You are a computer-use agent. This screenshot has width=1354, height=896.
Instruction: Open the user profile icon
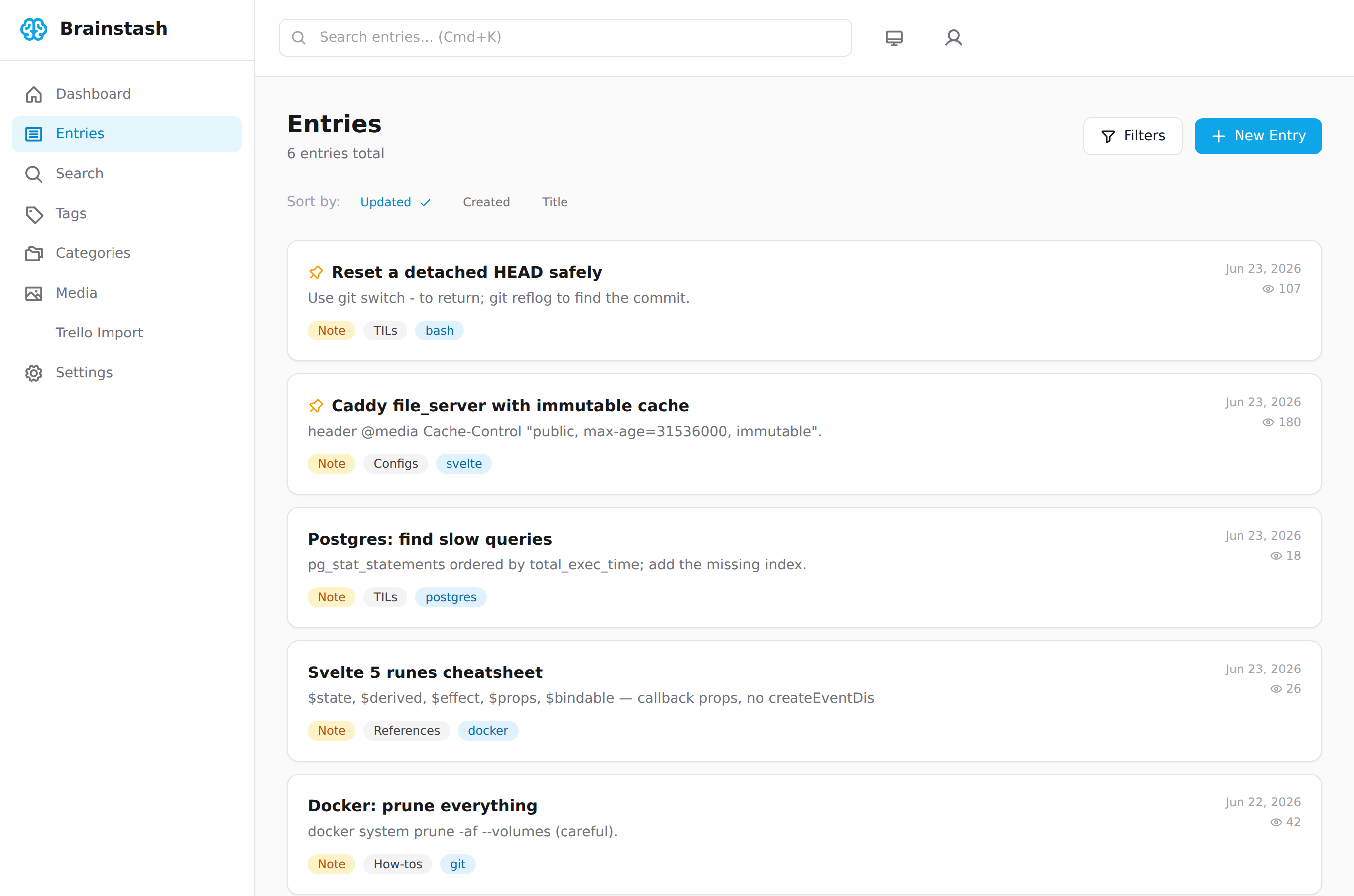[x=953, y=38]
